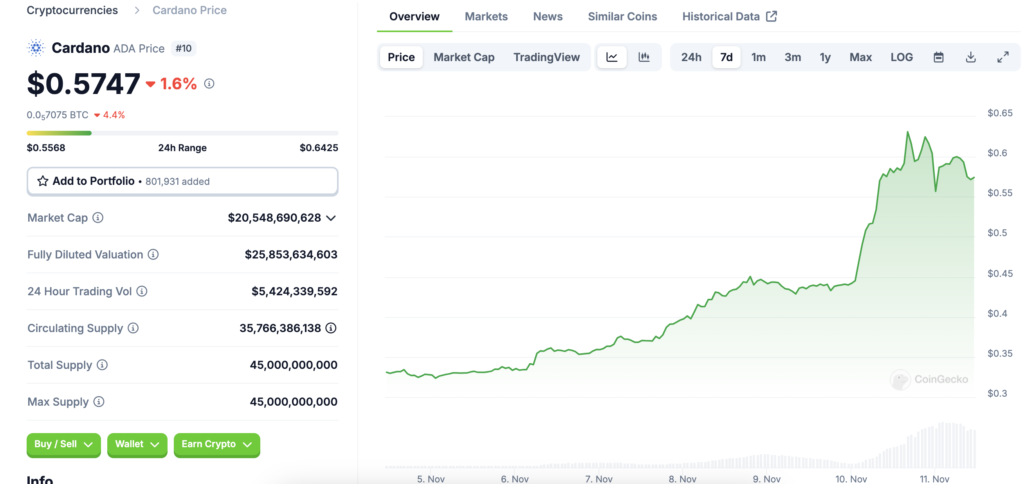Click the info icon beside Market Cap
The height and width of the screenshot is (484, 1024).
point(98,218)
